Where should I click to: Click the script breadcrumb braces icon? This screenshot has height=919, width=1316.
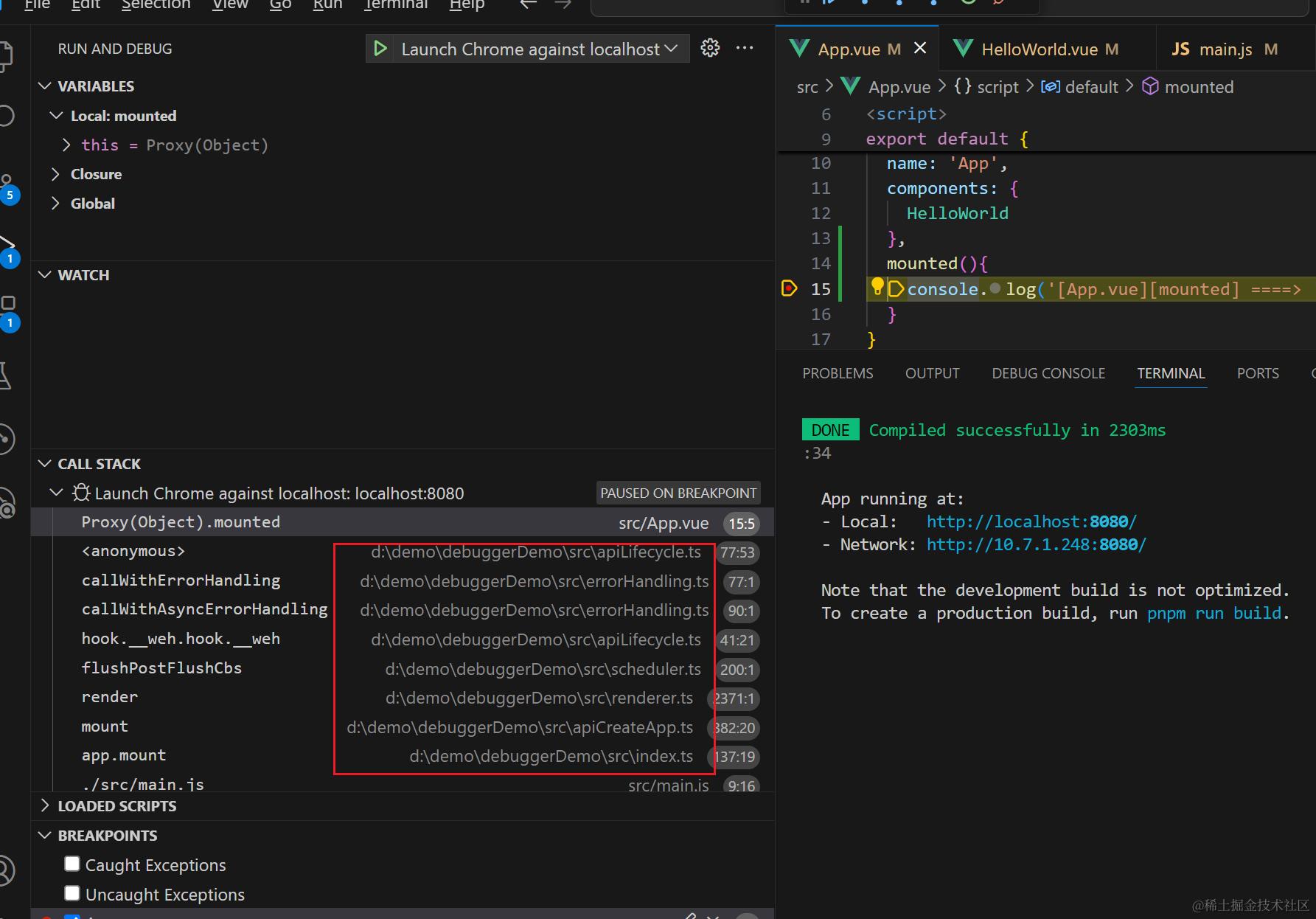click(963, 86)
